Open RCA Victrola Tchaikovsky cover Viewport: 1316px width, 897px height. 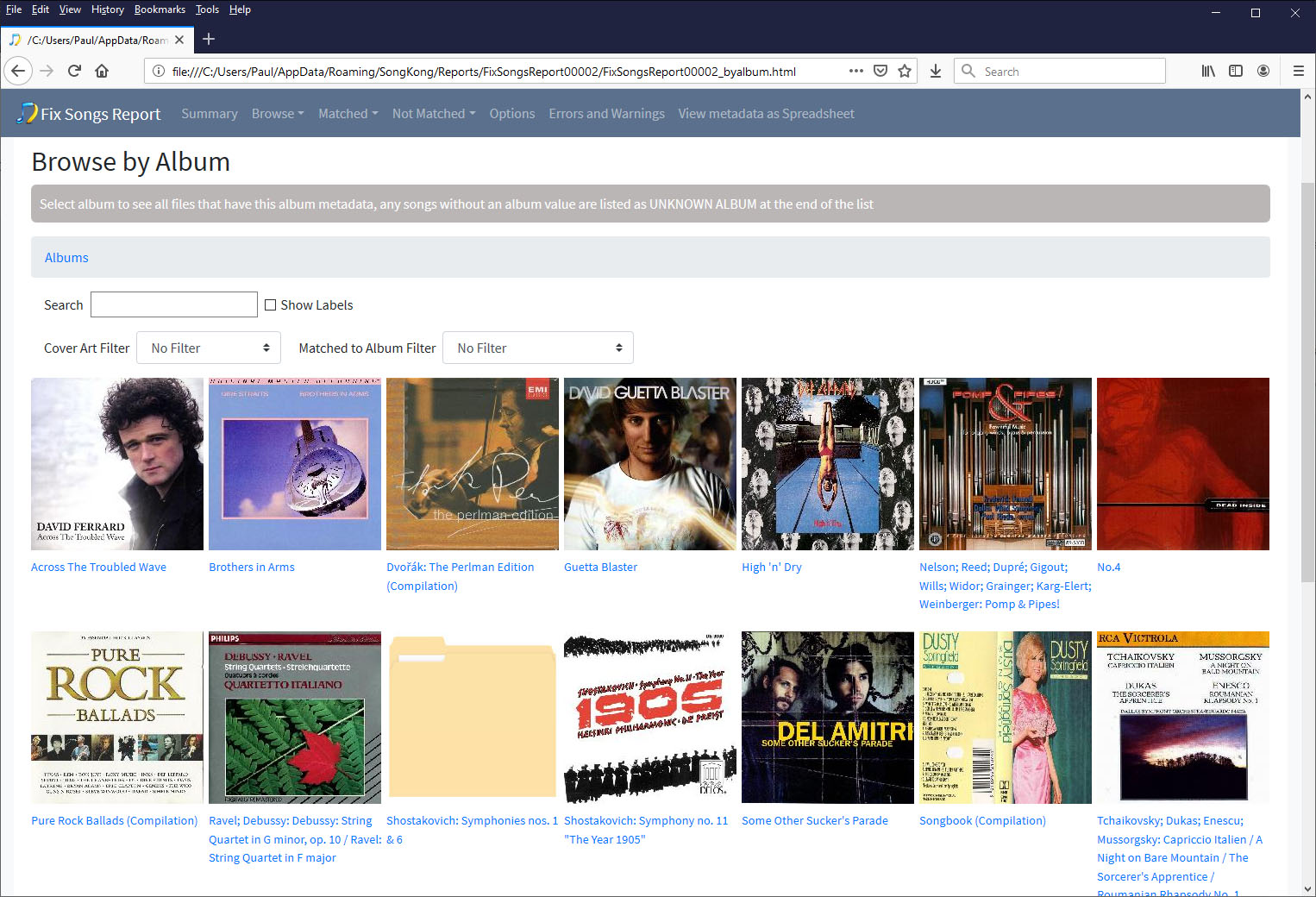tap(1183, 718)
